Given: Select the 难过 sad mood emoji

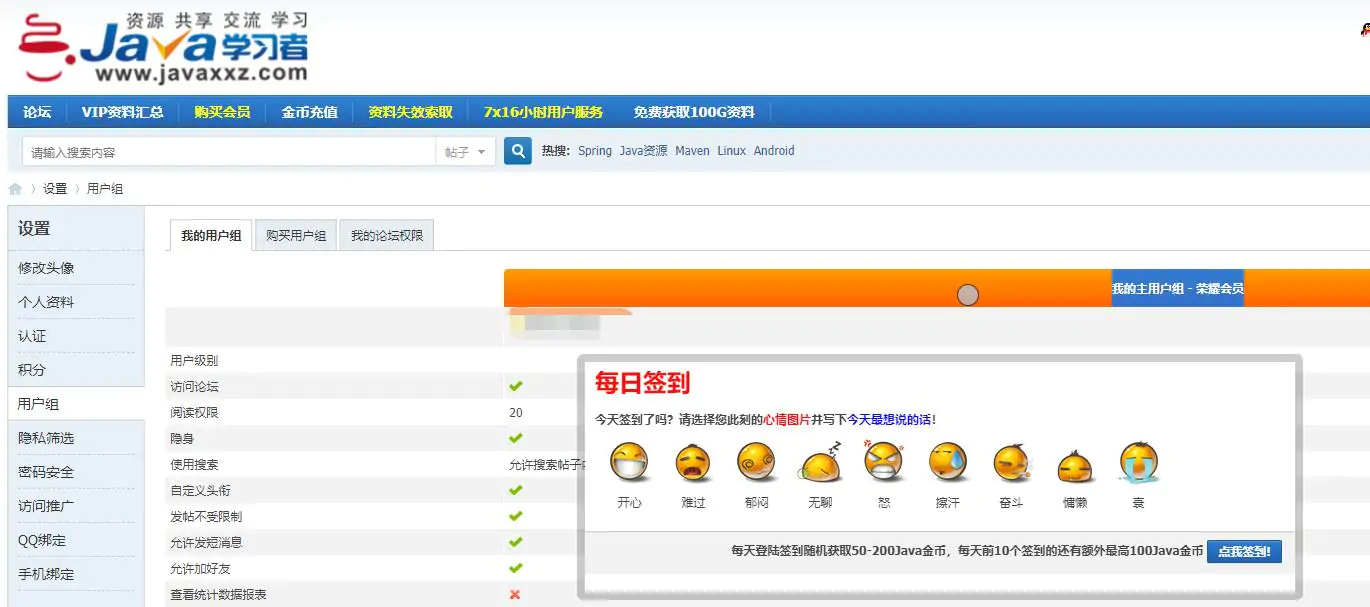Looking at the screenshot, I should click(693, 463).
